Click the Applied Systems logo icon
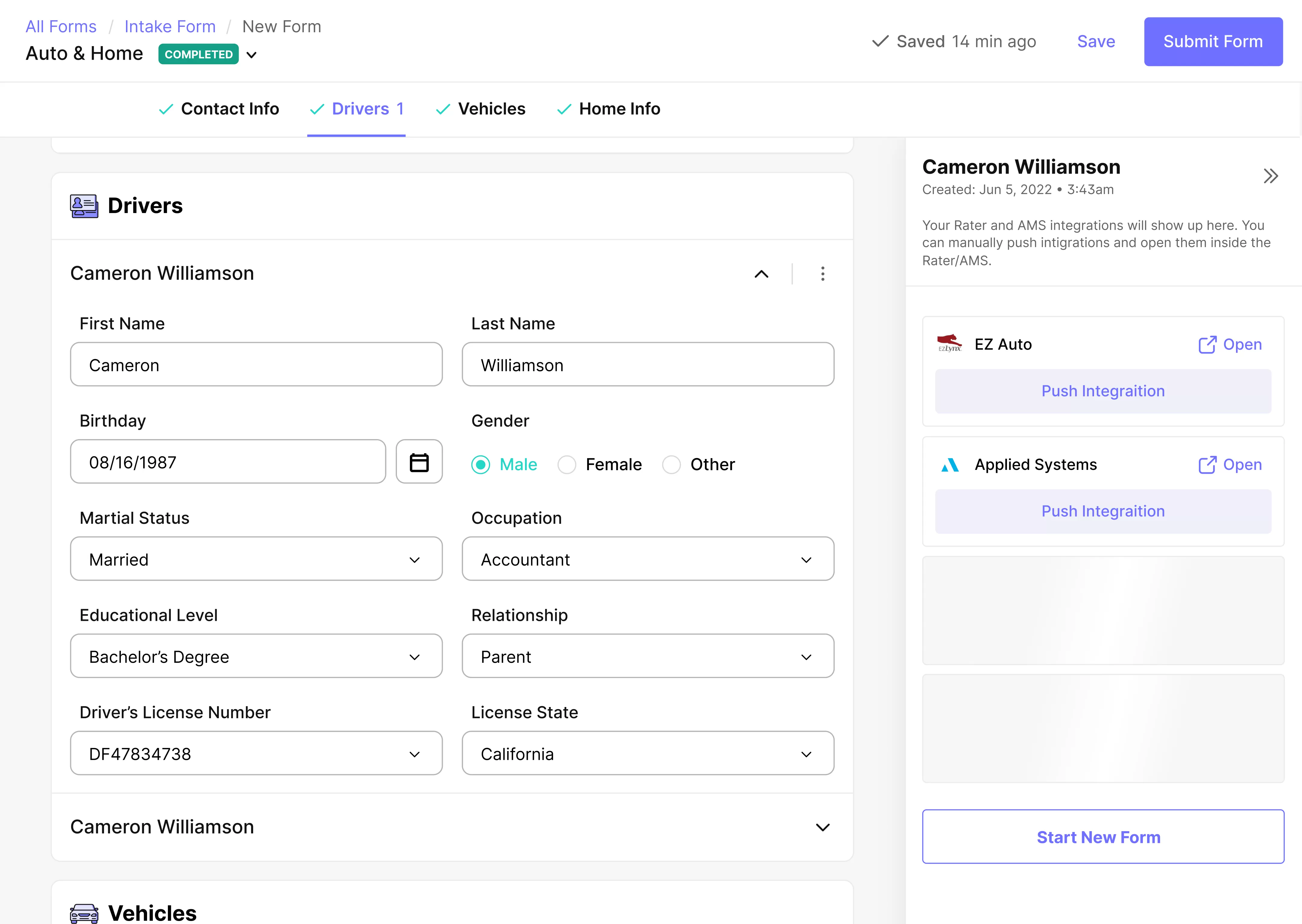The height and width of the screenshot is (924, 1302). [950, 465]
